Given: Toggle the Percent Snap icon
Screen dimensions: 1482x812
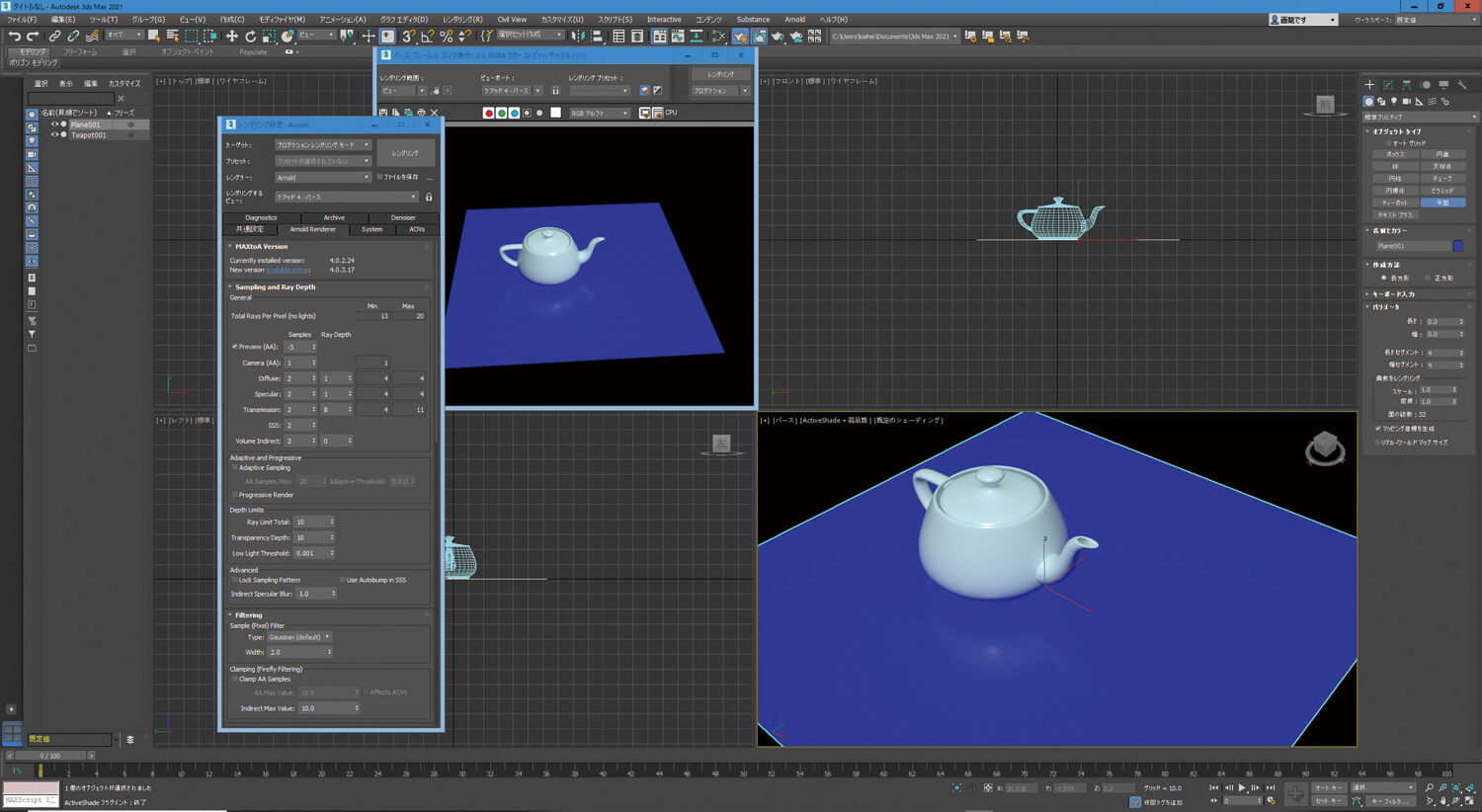Looking at the screenshot, I should click(446, 37).
